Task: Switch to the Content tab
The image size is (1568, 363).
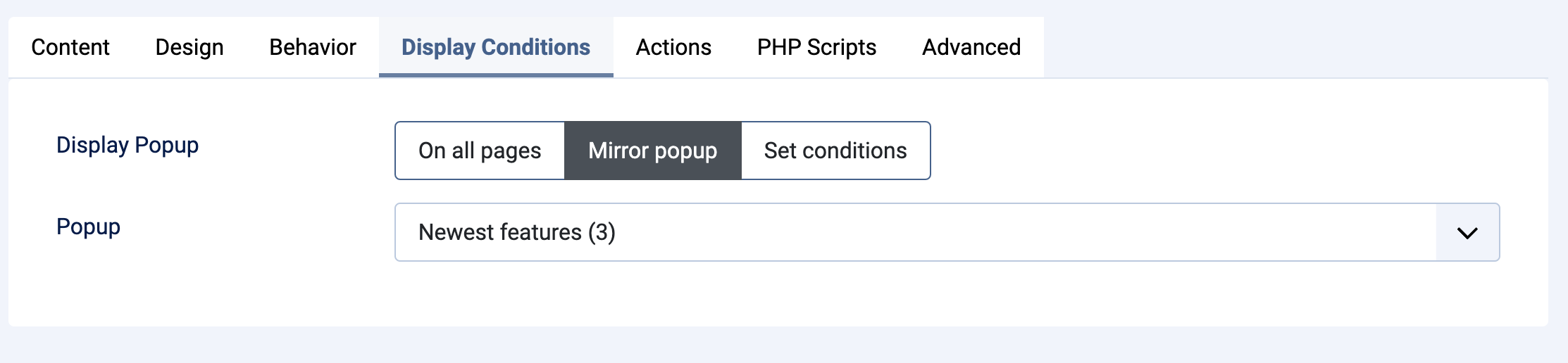Action: (70, 47)
